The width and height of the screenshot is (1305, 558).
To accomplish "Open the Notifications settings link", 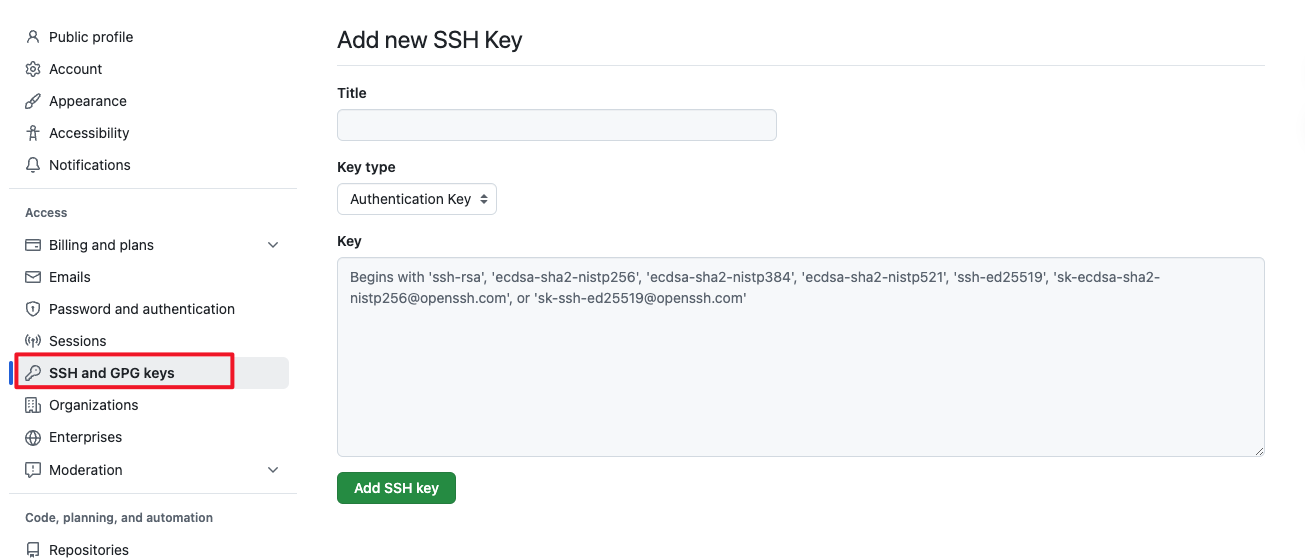I will pyautogui.click(x=90, y=165).
